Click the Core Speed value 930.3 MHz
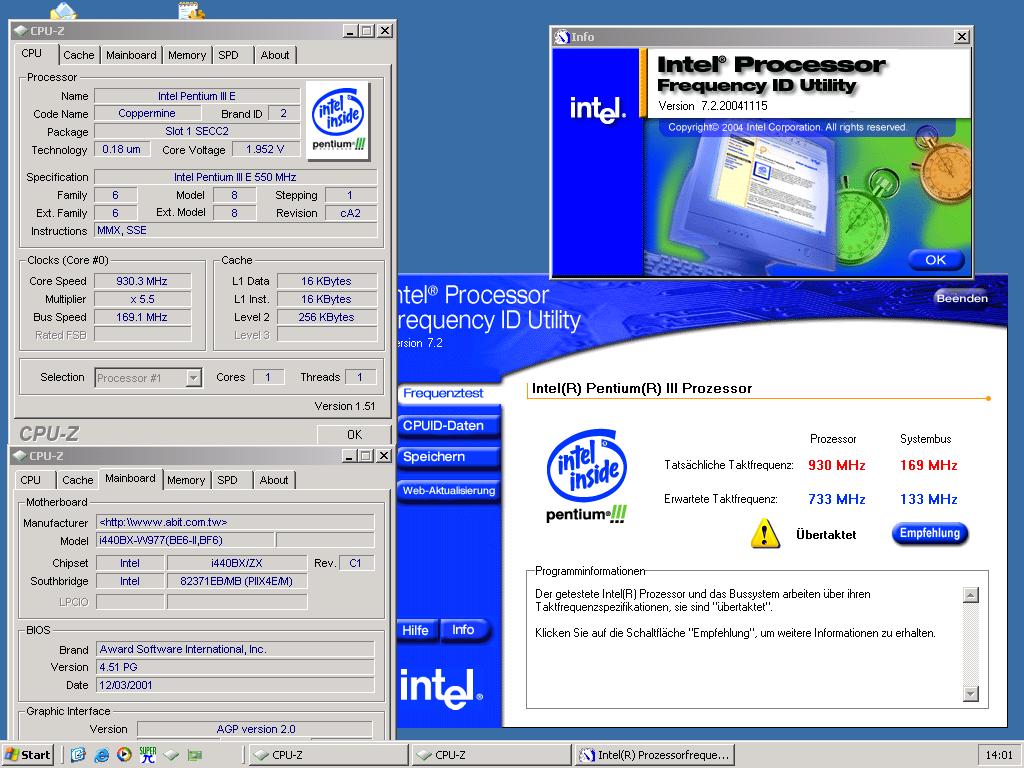 point(142,281)
